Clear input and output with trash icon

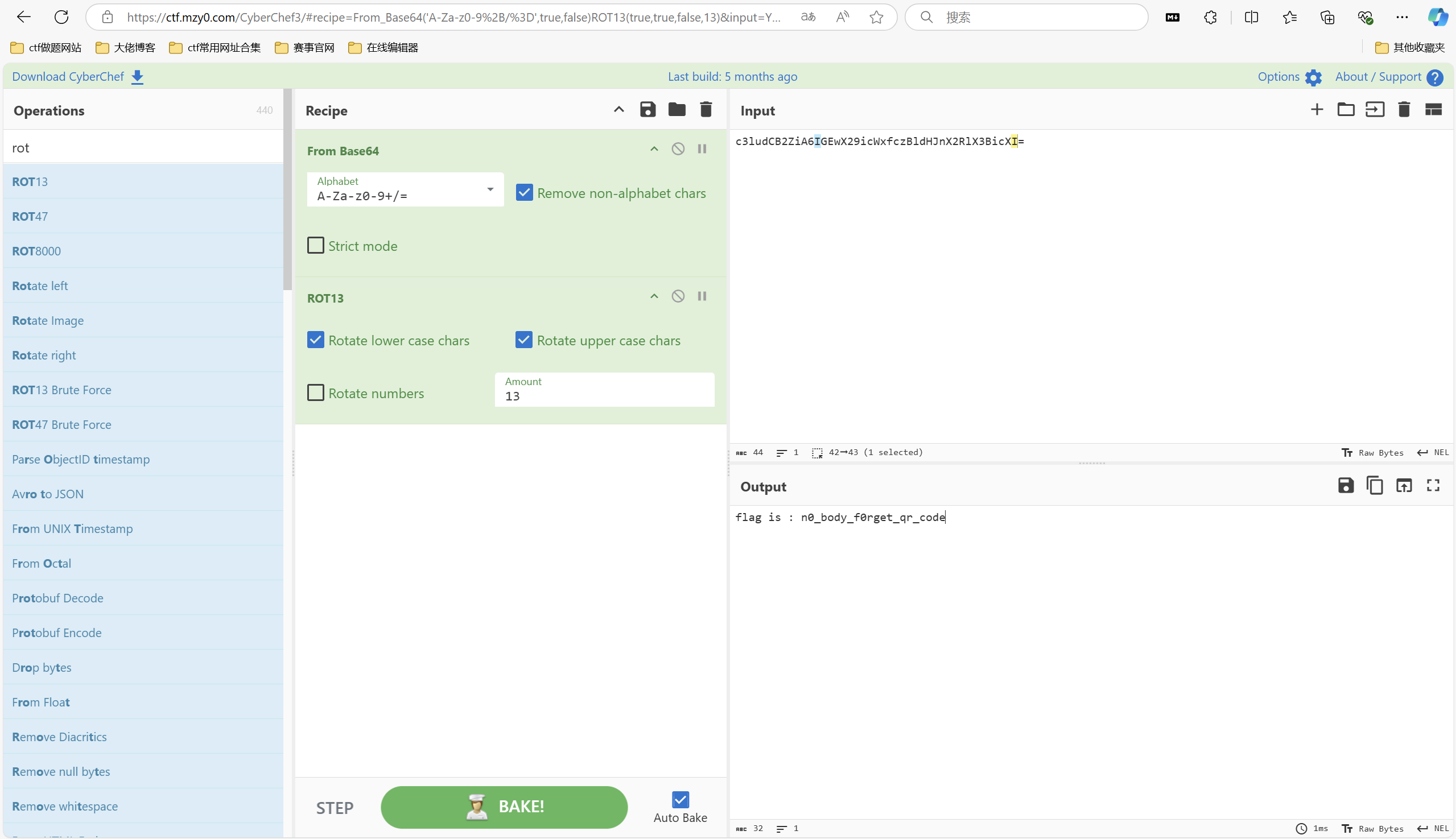tap(1404, 109)
